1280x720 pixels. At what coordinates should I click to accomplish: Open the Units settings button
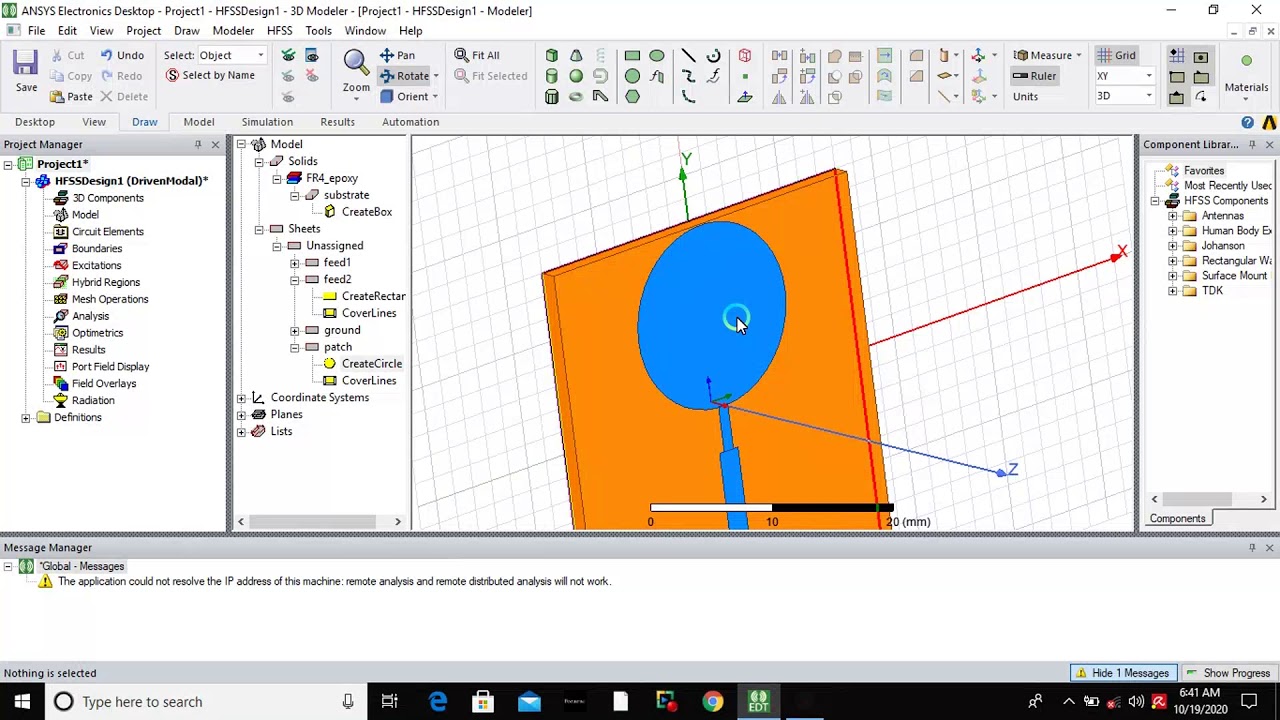[1025, 97]
